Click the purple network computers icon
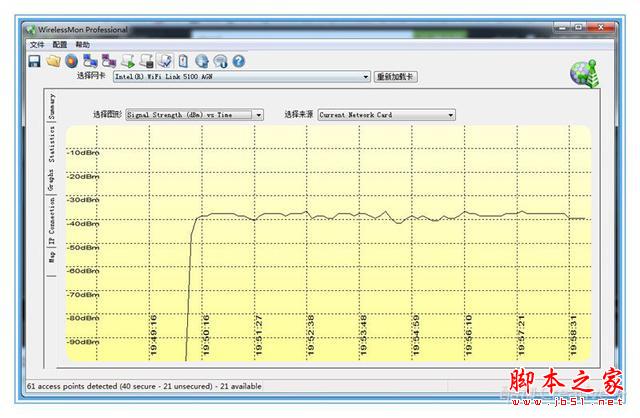Image resolution: width=640 pixels, height=418 pixels. pyautogui.click(x=109, y=61)
